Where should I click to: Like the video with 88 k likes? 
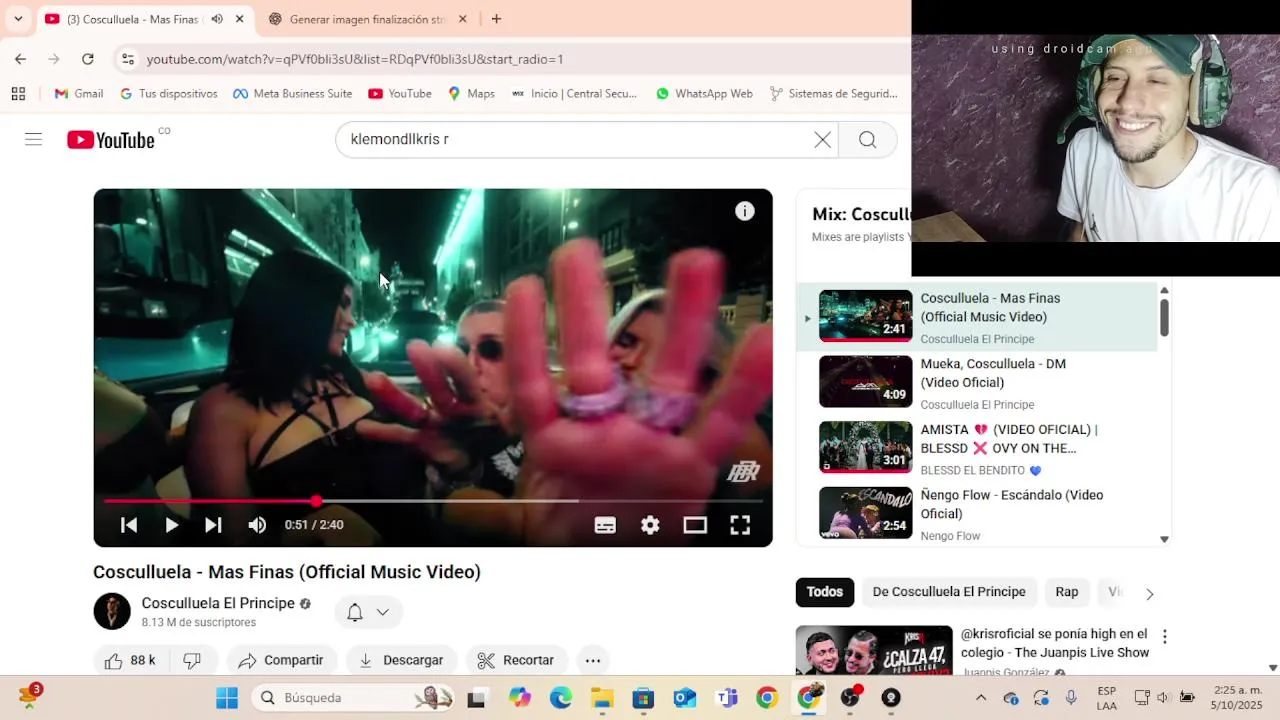point(130,660)
